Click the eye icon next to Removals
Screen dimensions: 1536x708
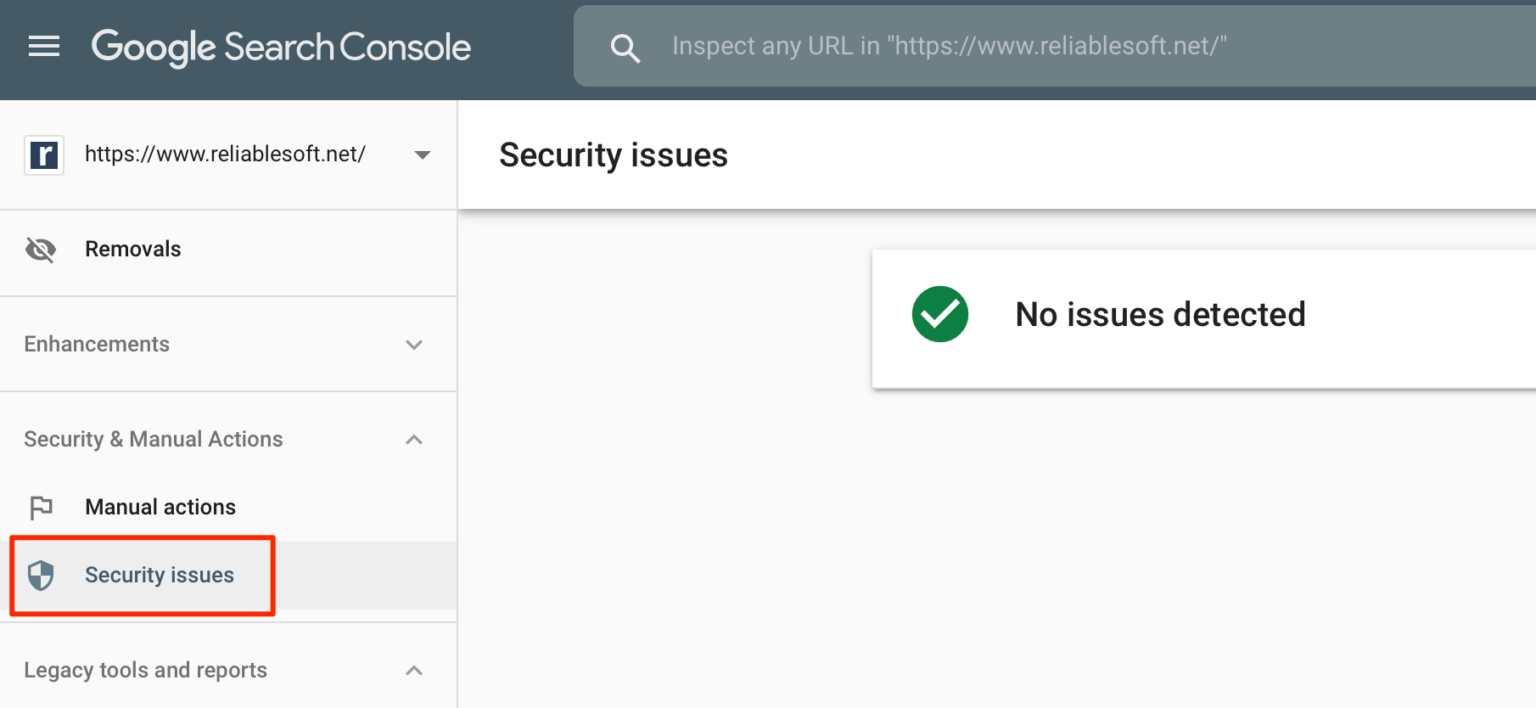[x=40, y=249]
